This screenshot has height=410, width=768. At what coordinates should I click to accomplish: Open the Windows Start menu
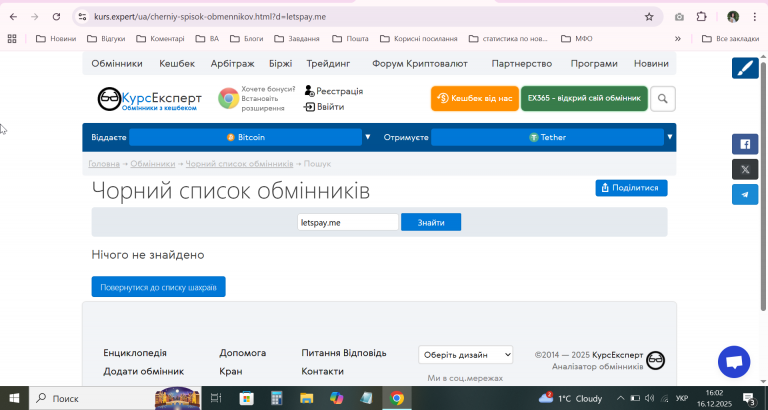click(x=14, y=398)
